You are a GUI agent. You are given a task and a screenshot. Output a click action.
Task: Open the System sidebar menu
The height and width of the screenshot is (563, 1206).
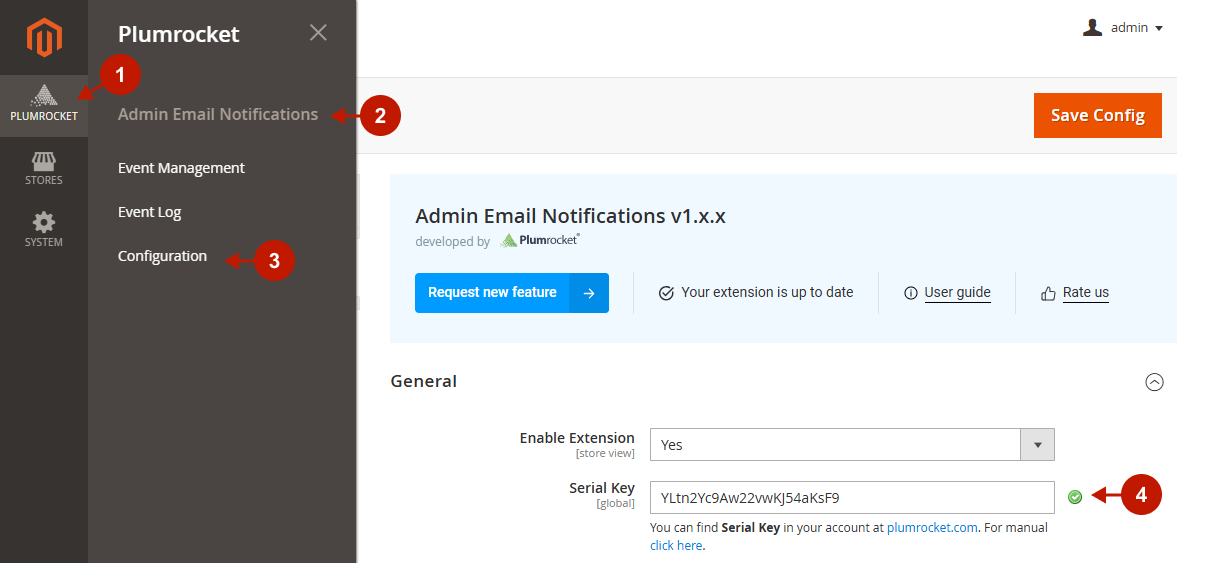[44, 230]
